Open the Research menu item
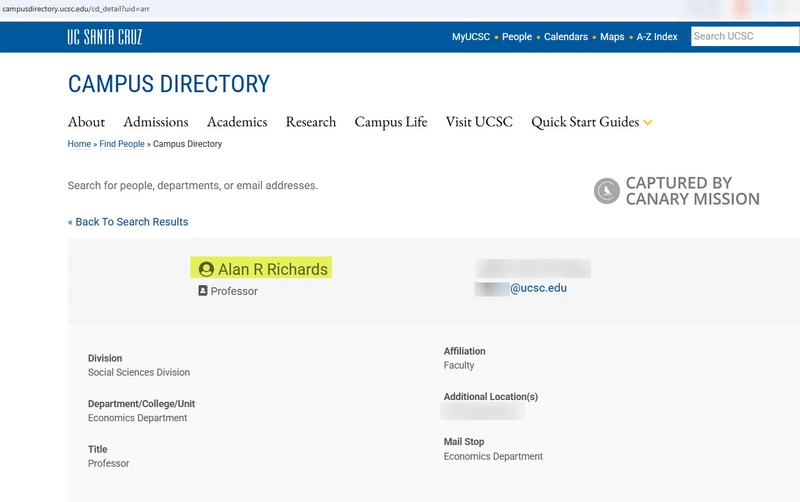The height and width of the screenshot is (502, 800). [x=311, y=122]
